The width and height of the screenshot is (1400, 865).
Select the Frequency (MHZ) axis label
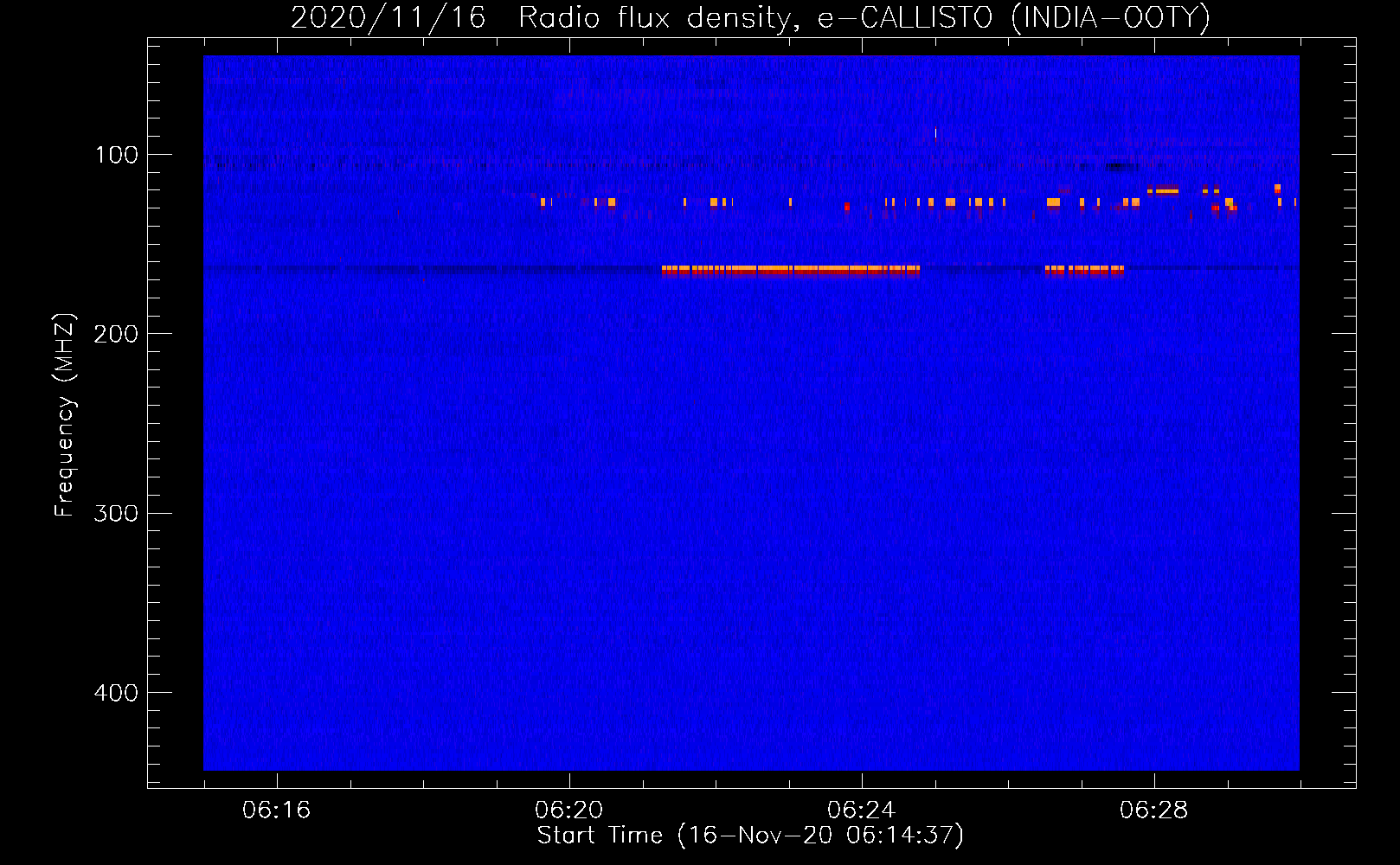point(64,414)
